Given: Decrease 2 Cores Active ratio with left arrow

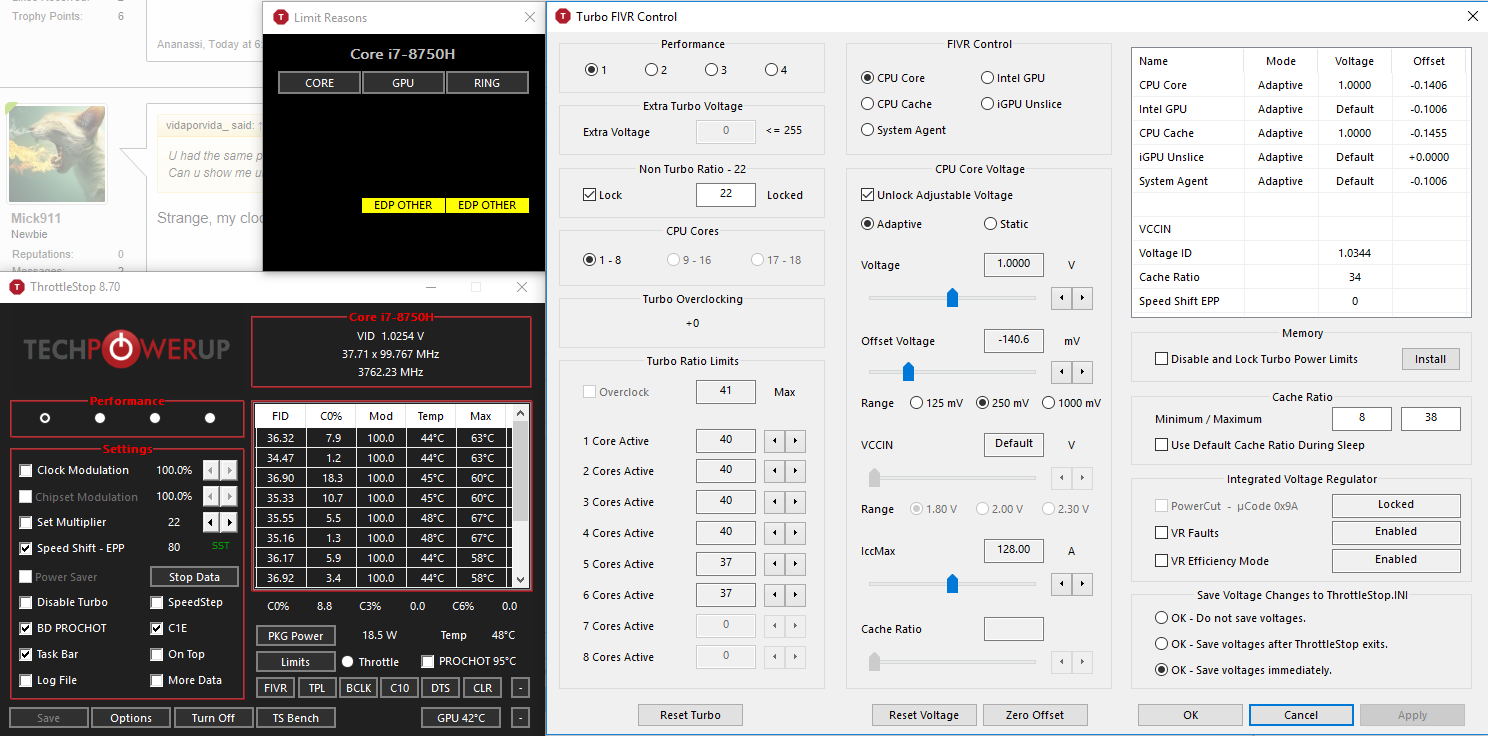Looking at the screenshot, I should point(774,471).
